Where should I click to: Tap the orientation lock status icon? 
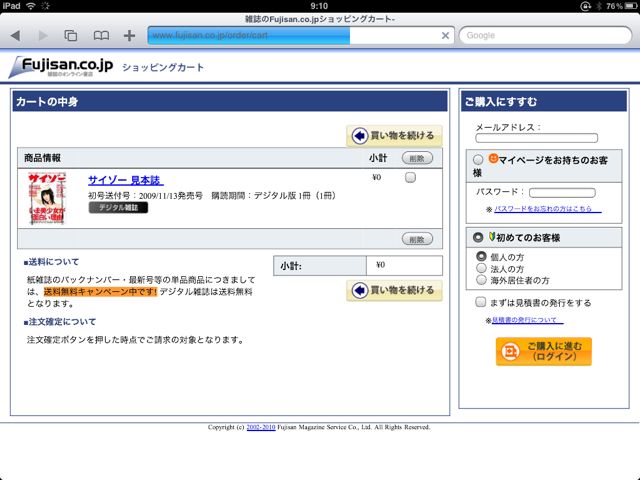pos(585,6)
